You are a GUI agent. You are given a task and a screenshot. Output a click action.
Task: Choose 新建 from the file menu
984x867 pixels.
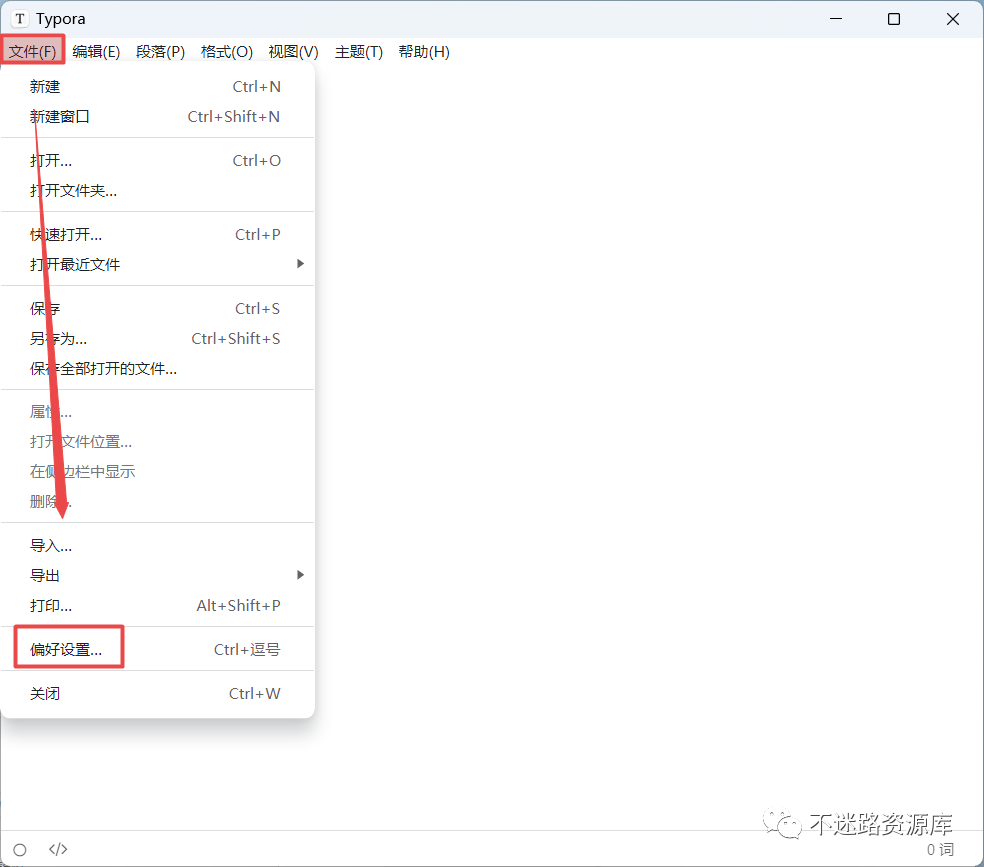[157, 87]
